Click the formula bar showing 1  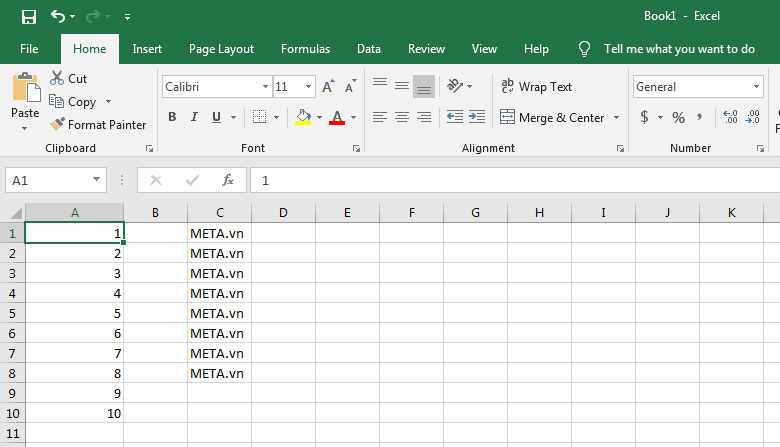click(515, 180)
